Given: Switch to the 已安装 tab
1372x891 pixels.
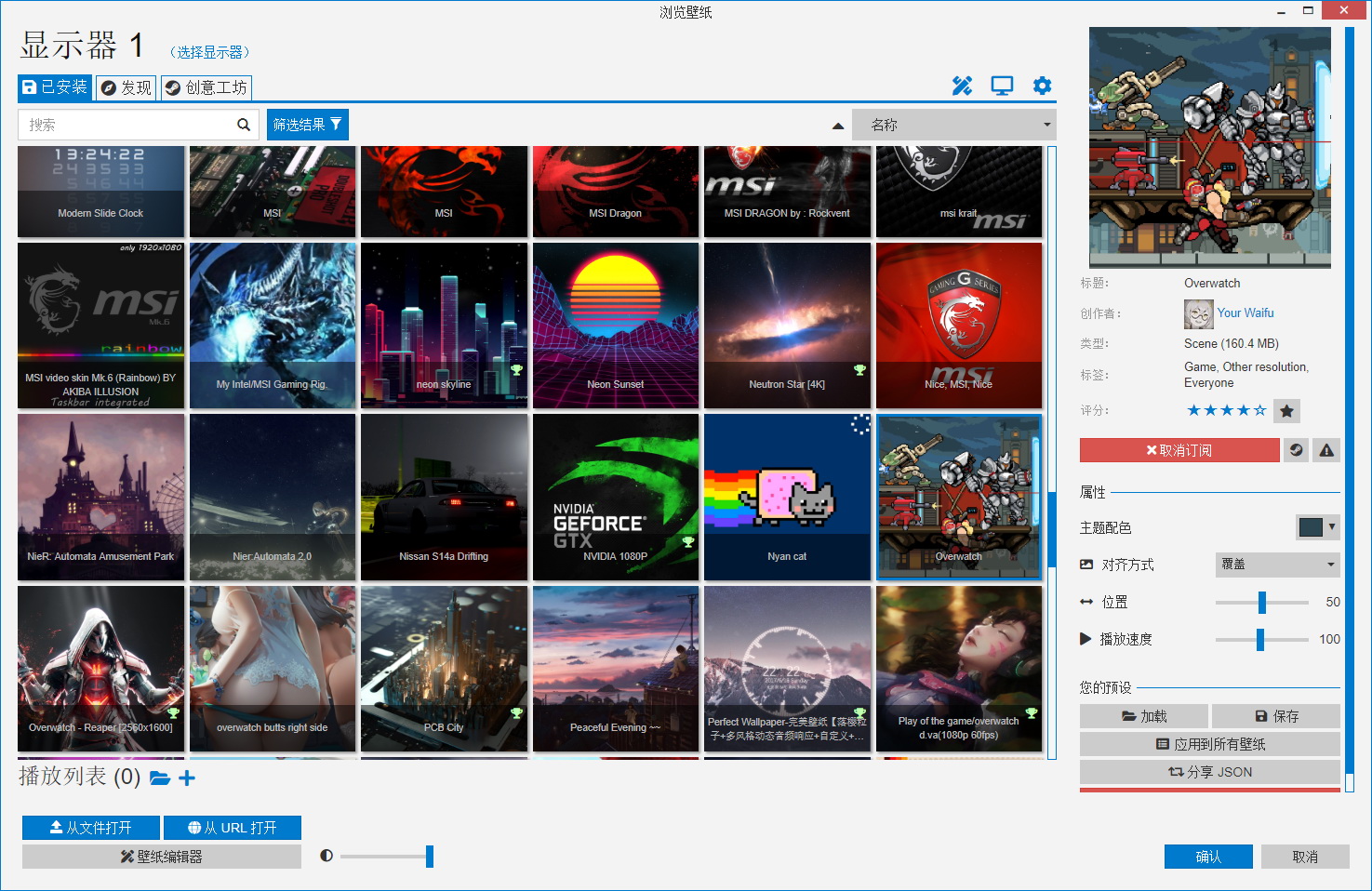Looking at the screenshot, I should coord(55,87).
